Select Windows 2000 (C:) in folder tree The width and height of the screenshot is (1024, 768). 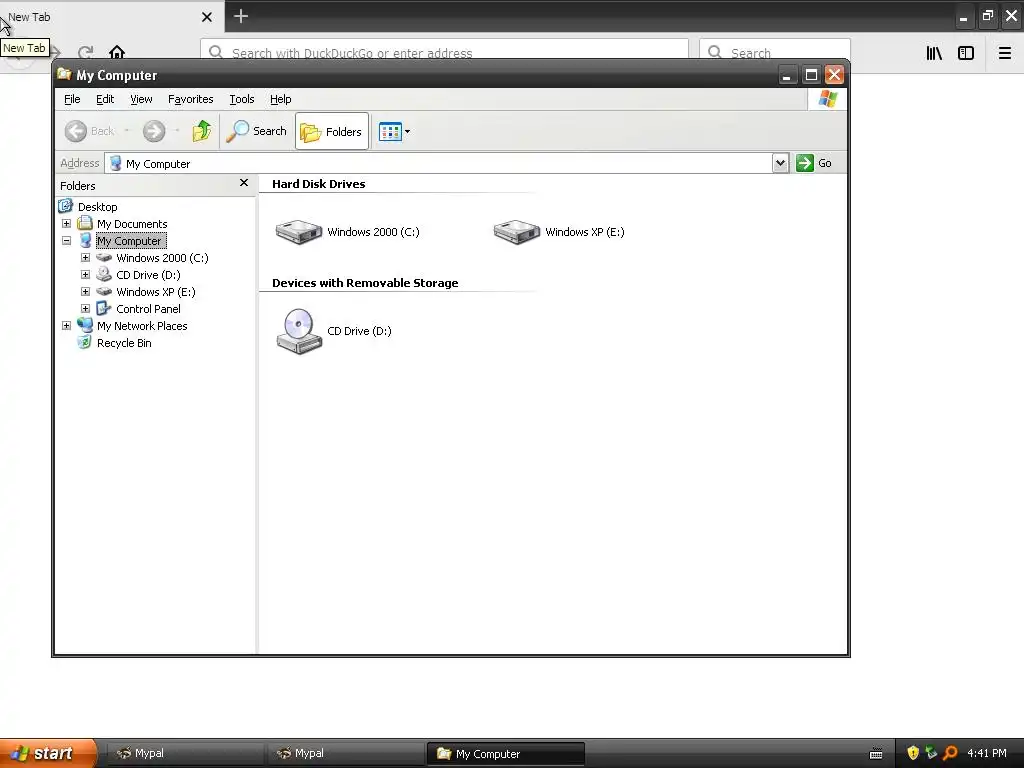[162, 258]
